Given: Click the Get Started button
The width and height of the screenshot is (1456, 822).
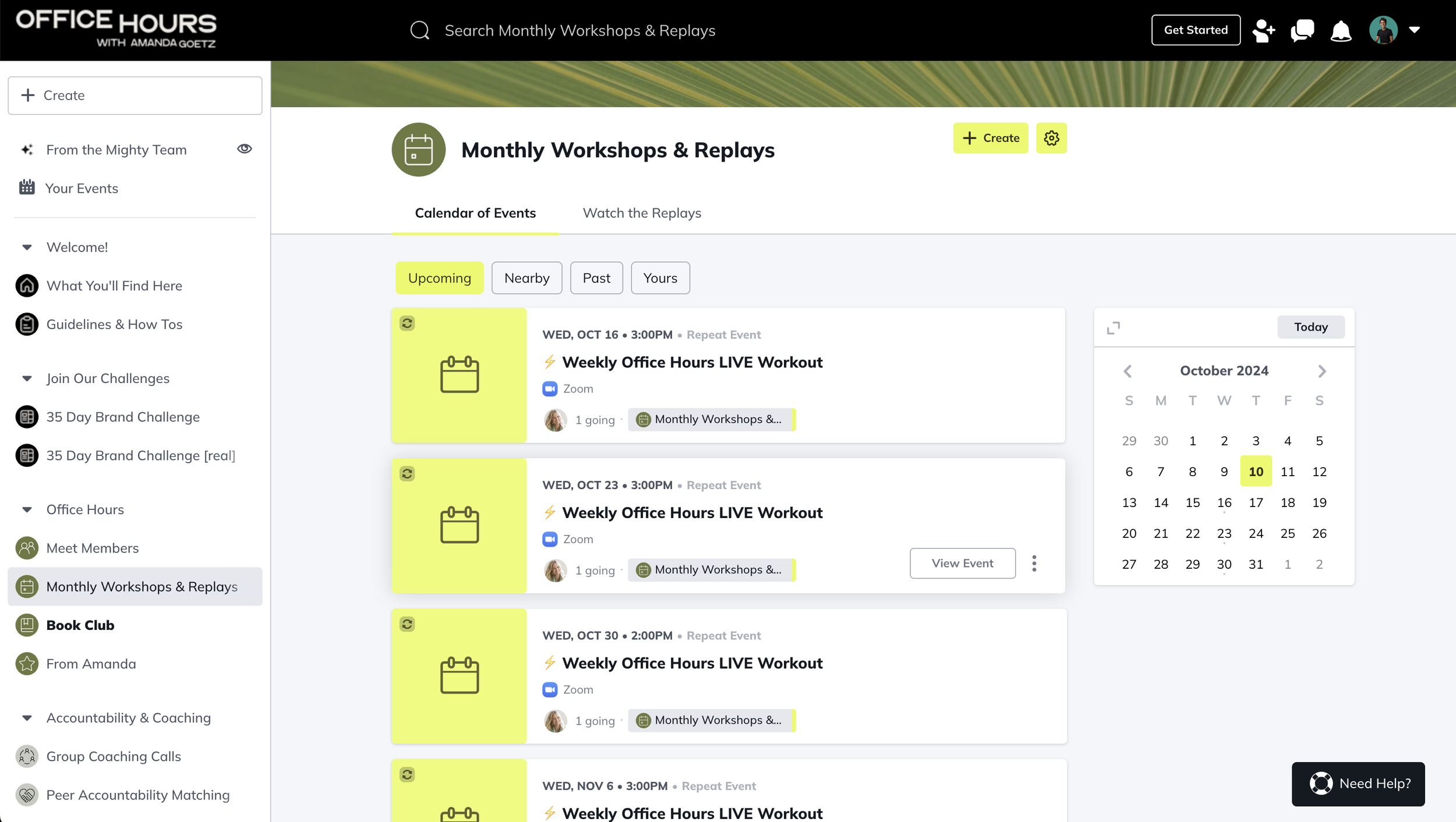Looking at the screenshot, I should (x=1195, y=30).
